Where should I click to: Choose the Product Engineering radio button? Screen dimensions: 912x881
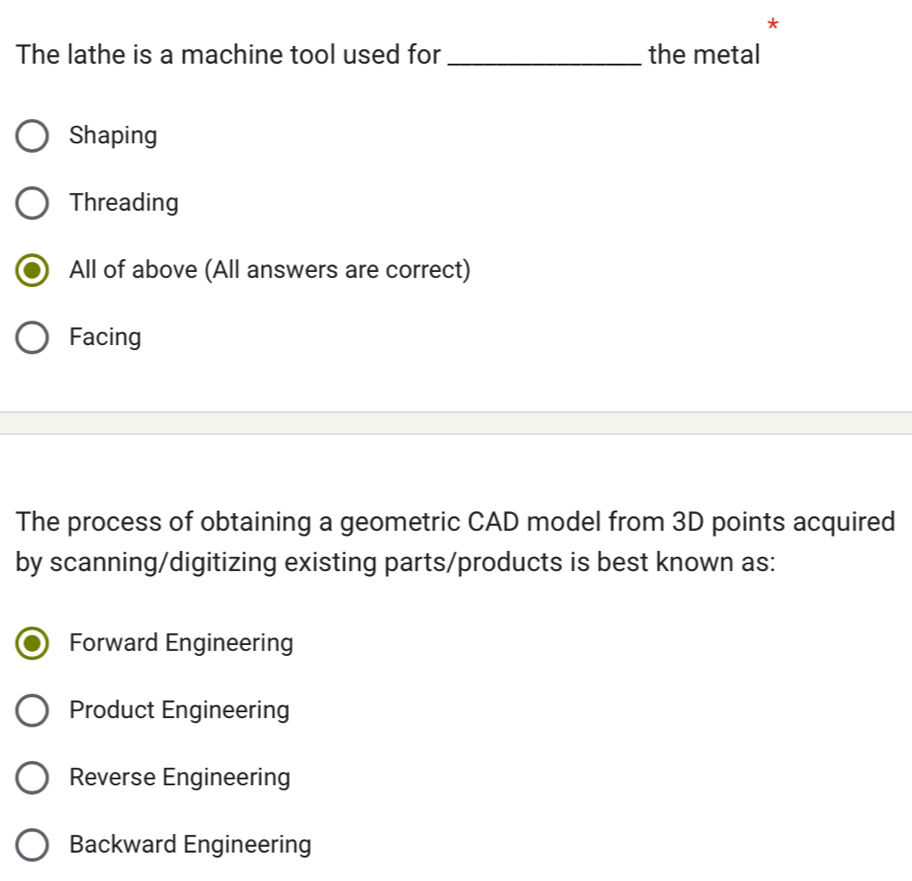[x=33, y=711]
